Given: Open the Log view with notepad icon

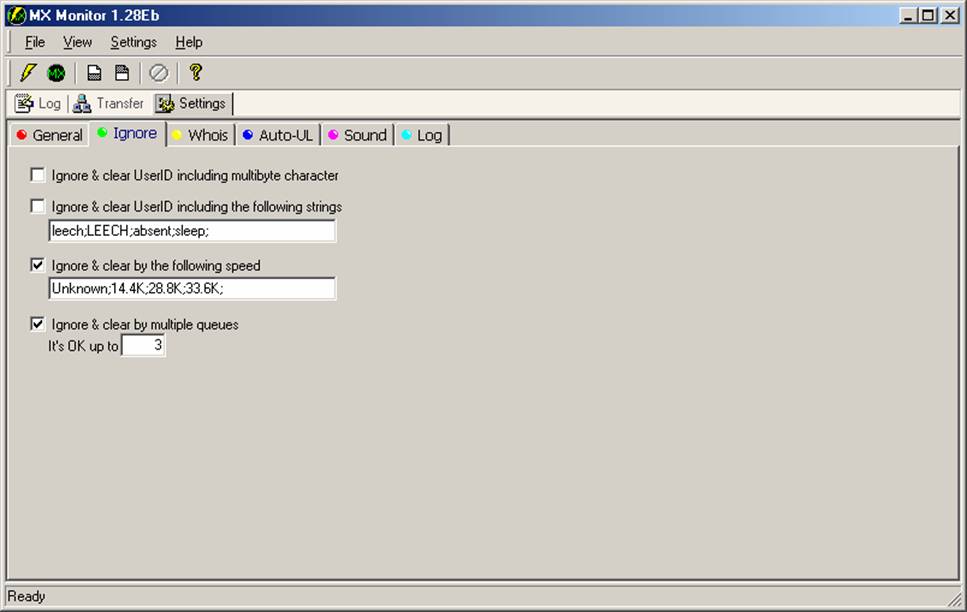Looking at the screenshot, I should [38, 104].
